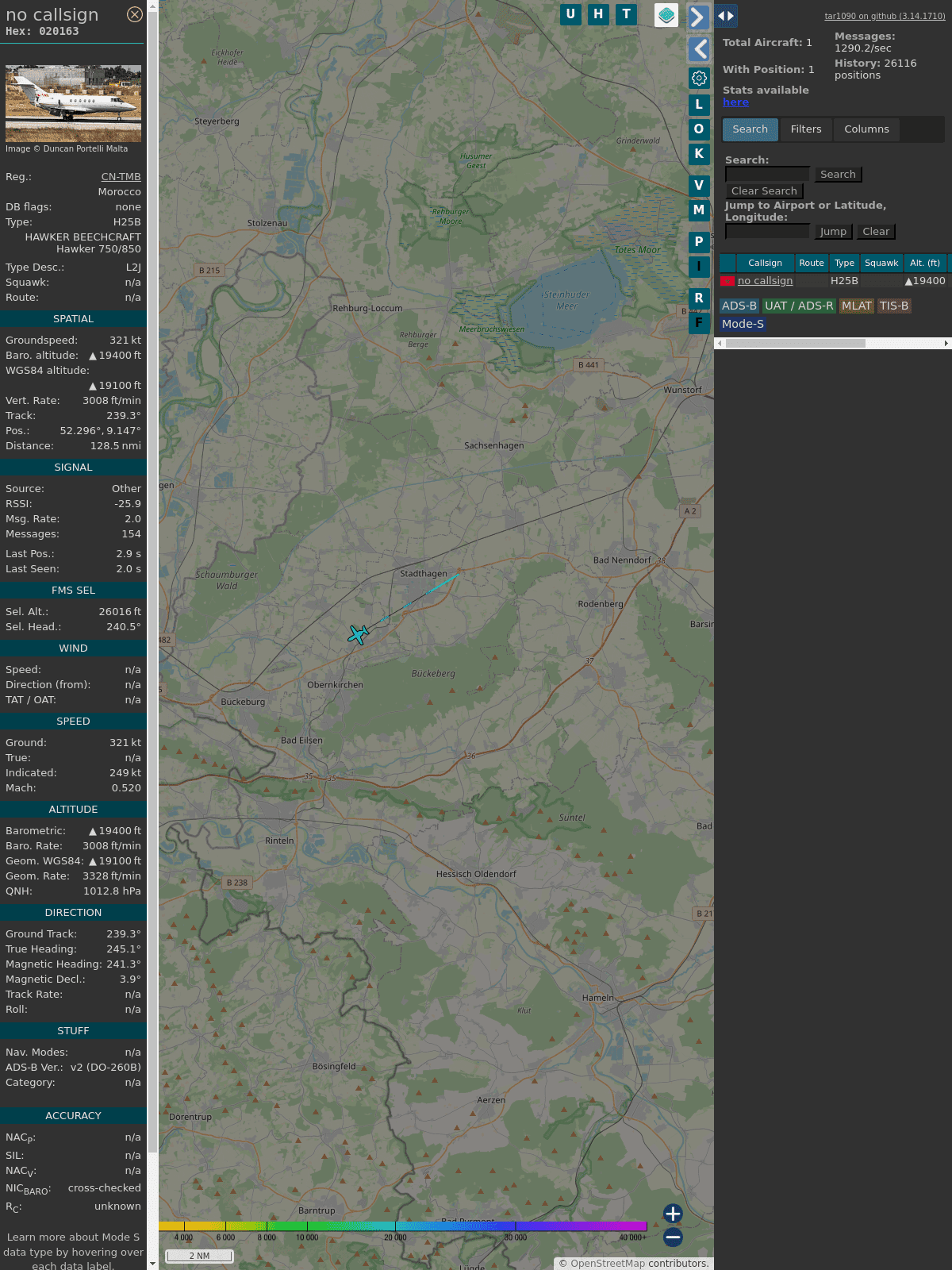Toggle the P map button
Viewport: 952px width, 1270px height.
(x=699, y=242)
